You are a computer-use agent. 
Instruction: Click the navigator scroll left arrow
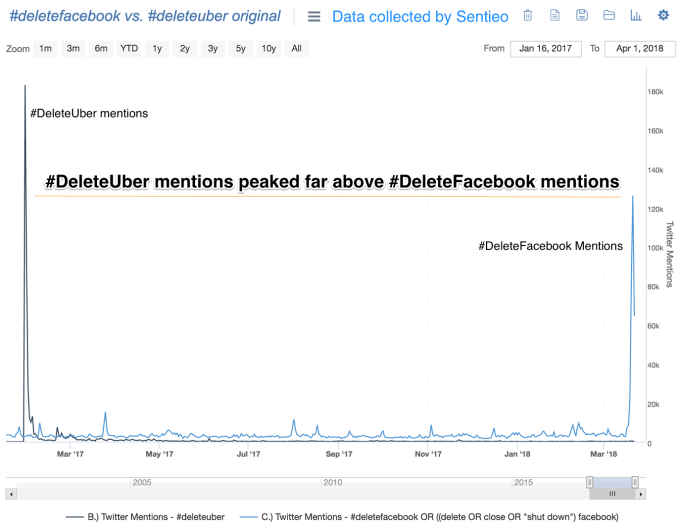11,494
